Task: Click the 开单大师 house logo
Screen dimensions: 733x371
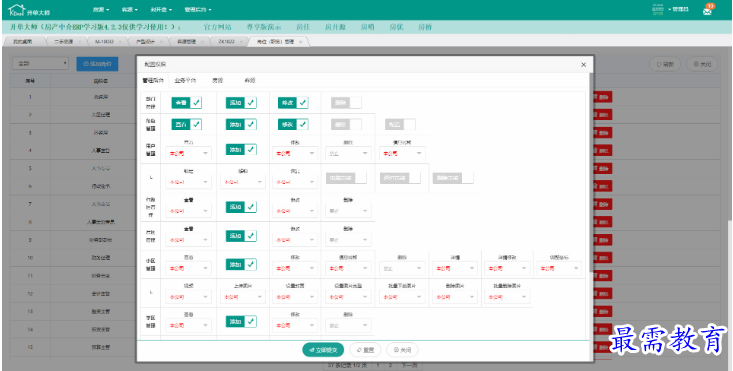Action: pyautogui.click(x=29, y=10)
